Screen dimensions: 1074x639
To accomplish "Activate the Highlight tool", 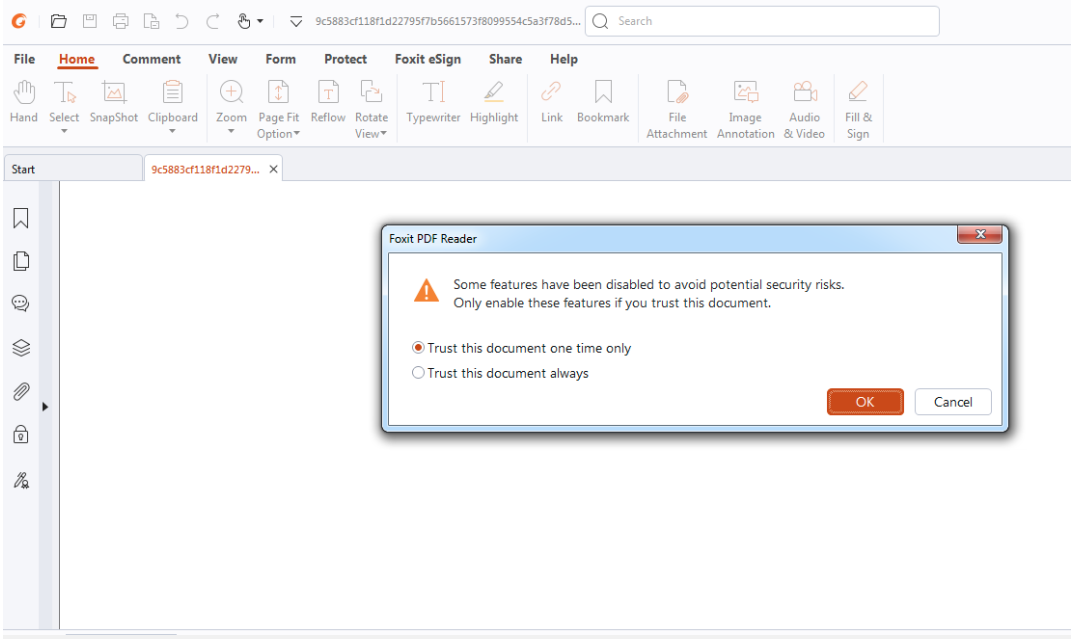I will tap(494, 103).
